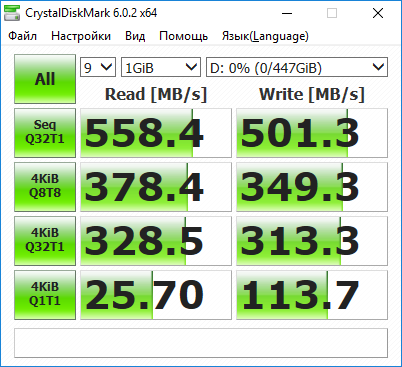
Task: Click the Write [MB/s] column header
Action: 312,94
